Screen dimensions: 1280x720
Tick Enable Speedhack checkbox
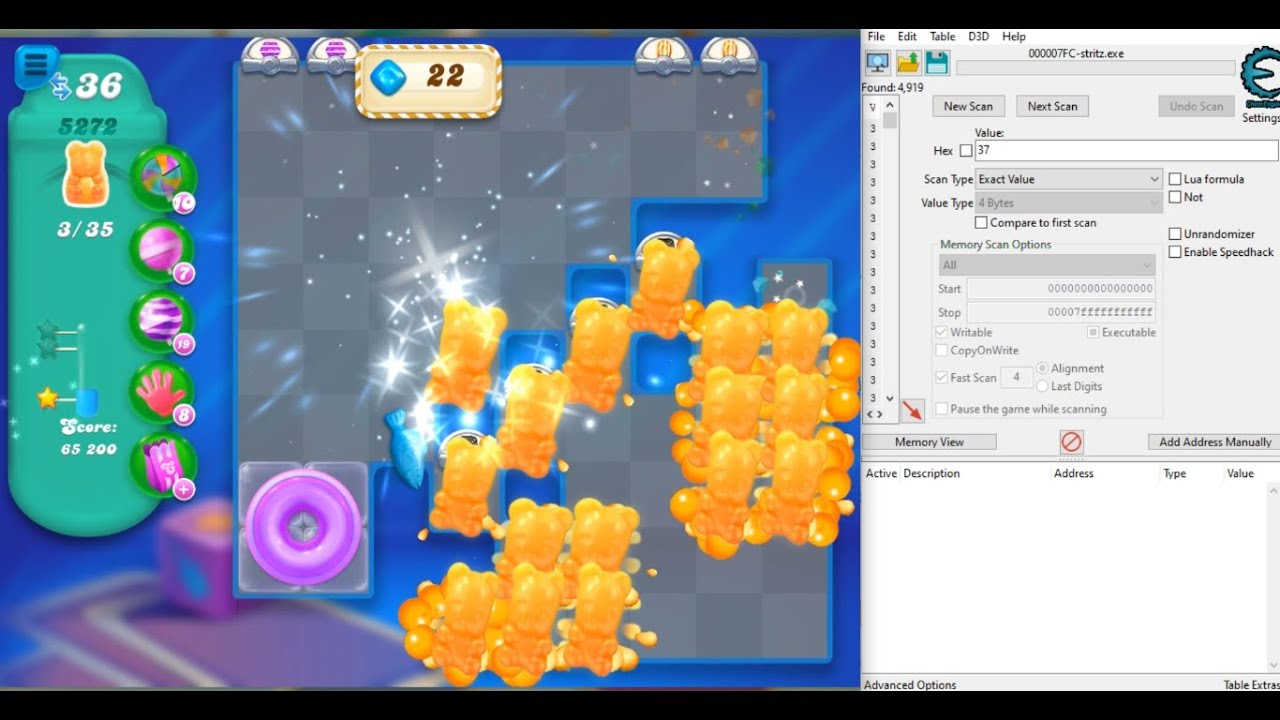(x=1175, y=252)
